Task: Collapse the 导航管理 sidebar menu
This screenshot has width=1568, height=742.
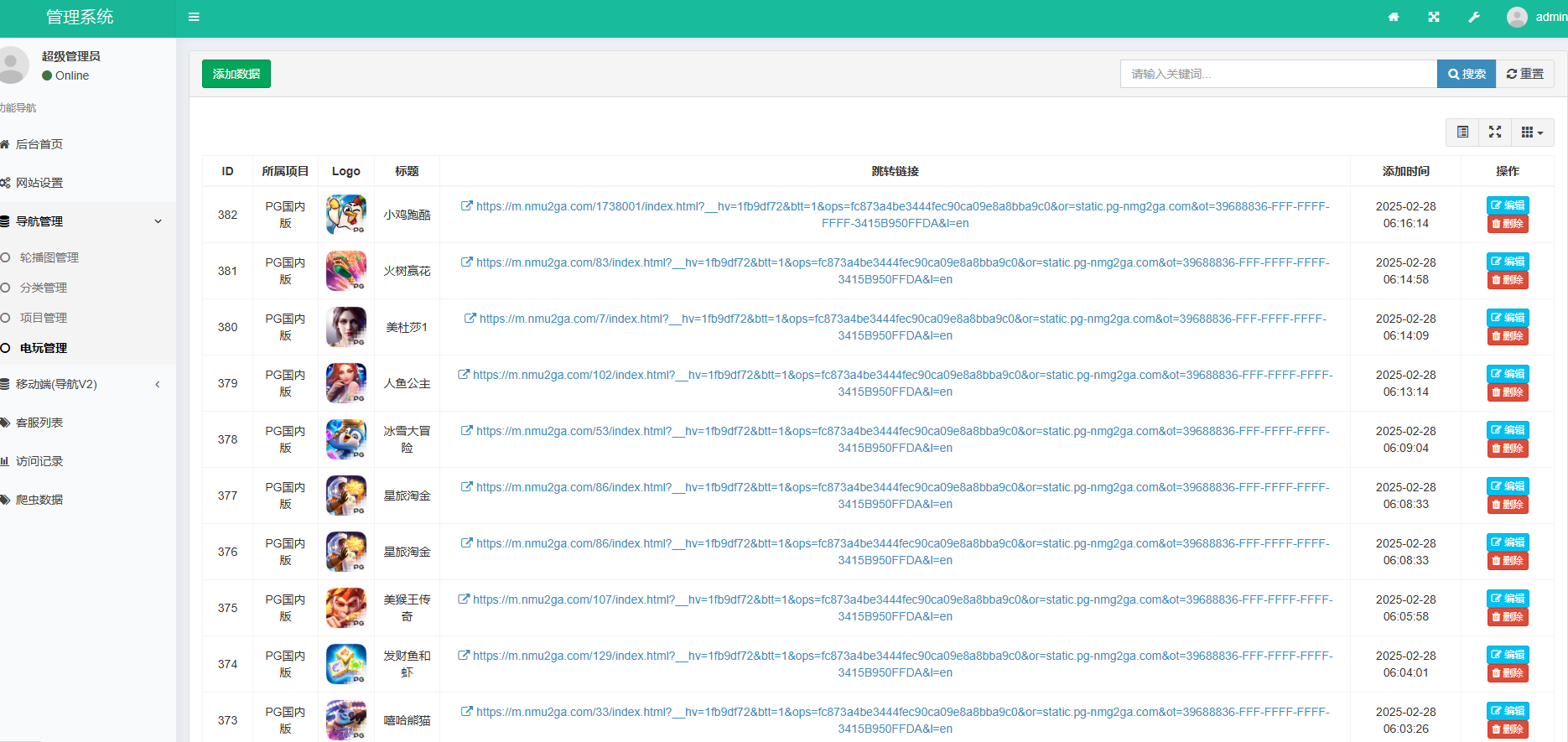Action: point(84,221)
